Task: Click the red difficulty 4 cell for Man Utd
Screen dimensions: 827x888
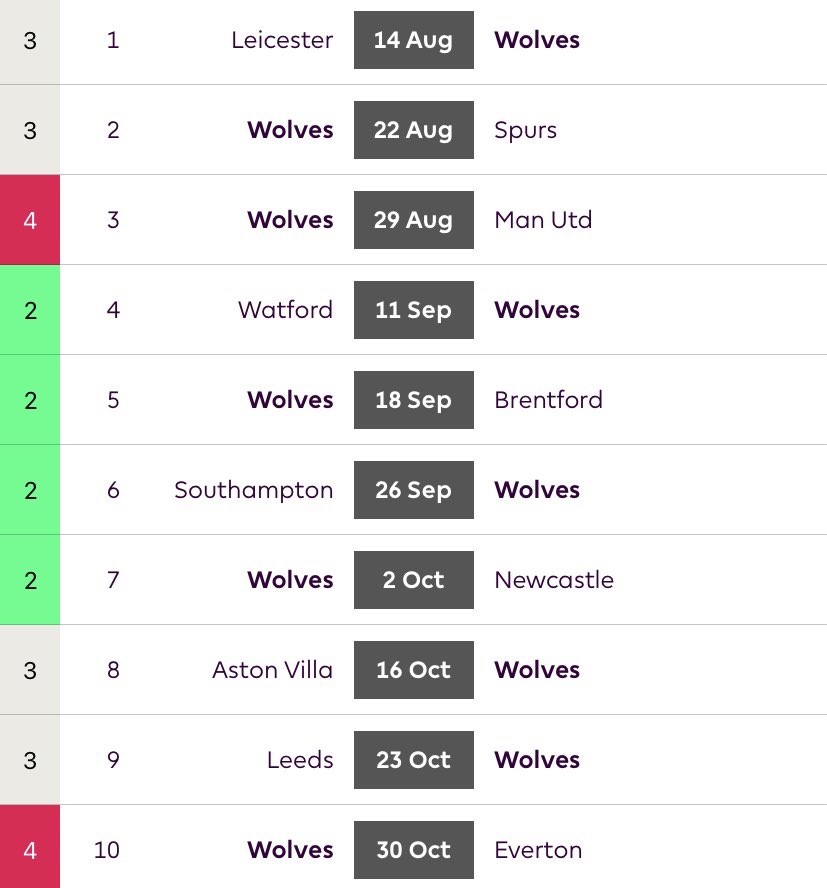Action: click(x=30, y=220)
